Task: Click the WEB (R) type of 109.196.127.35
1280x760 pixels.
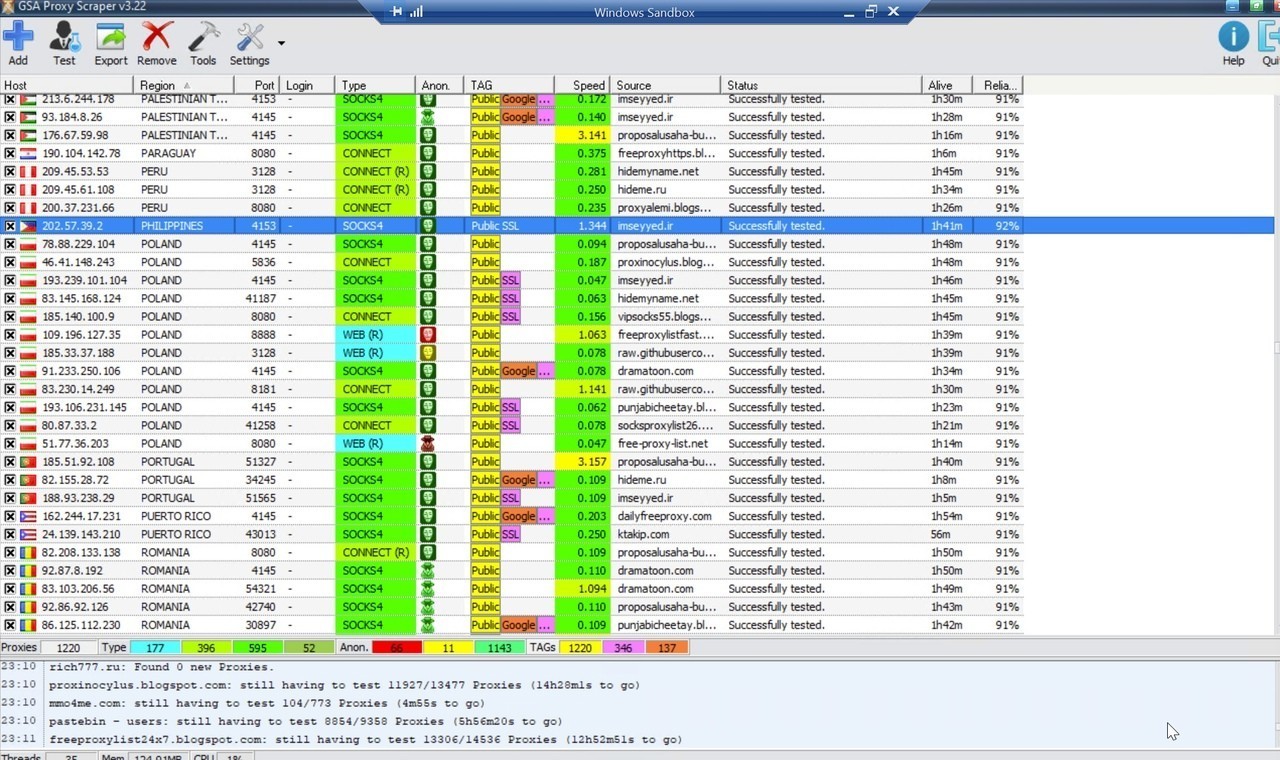Action: click(375, 335)
